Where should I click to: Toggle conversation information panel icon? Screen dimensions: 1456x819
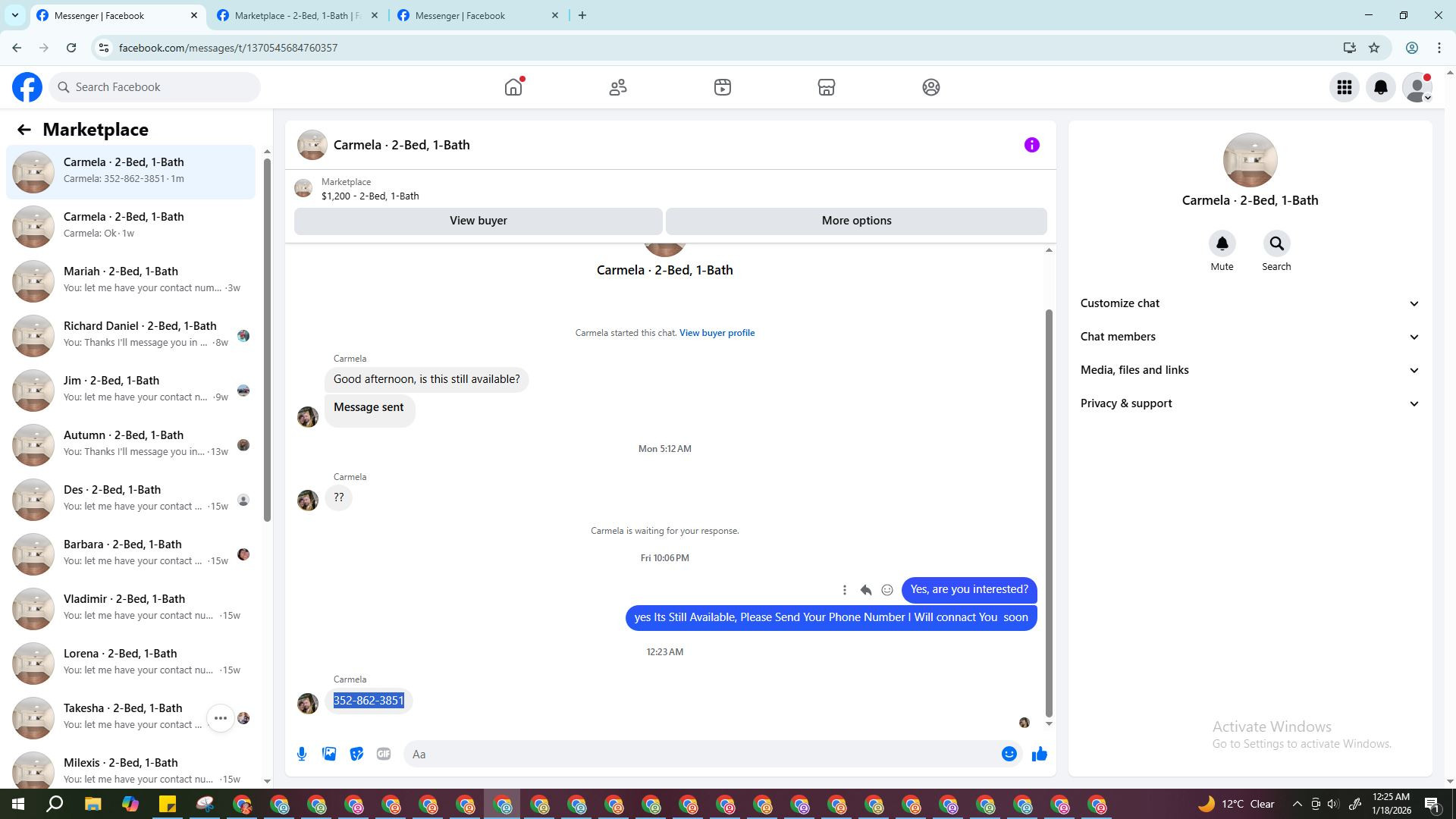click(1031, 145)
